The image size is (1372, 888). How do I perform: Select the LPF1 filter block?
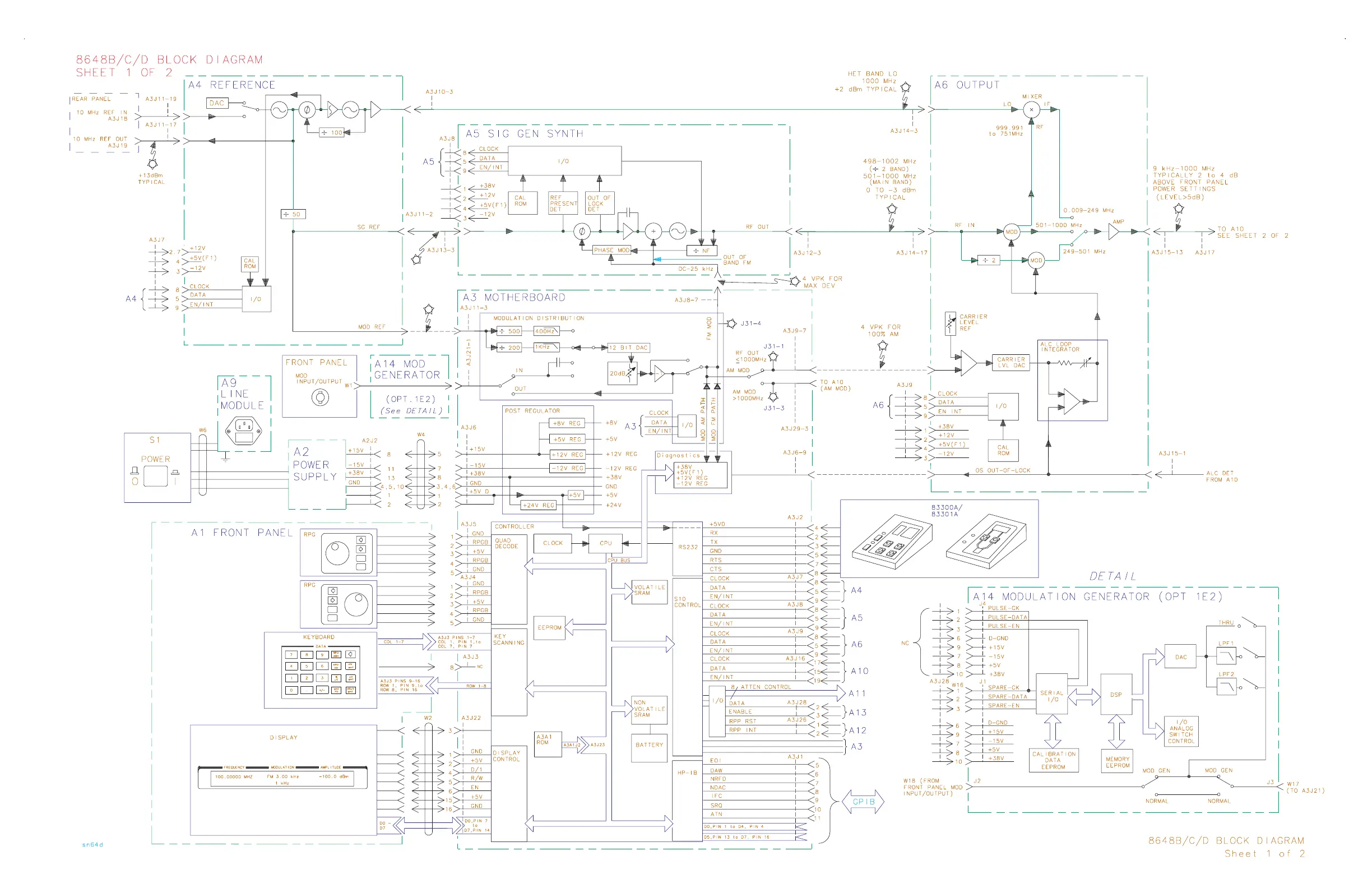(1226, 655)
